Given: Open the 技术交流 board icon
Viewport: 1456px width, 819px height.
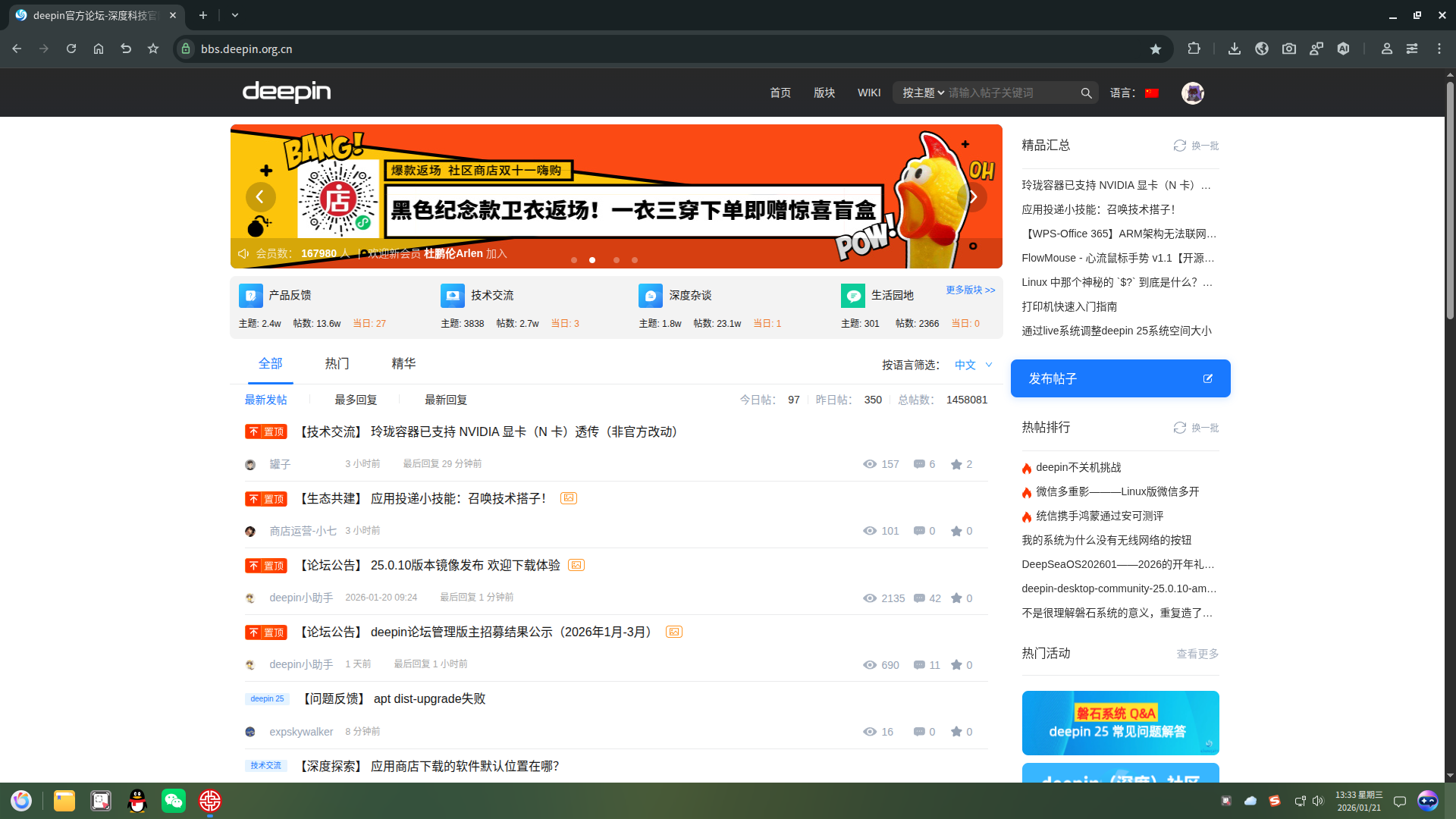Looking at the screenshot, I should point(453,296).
